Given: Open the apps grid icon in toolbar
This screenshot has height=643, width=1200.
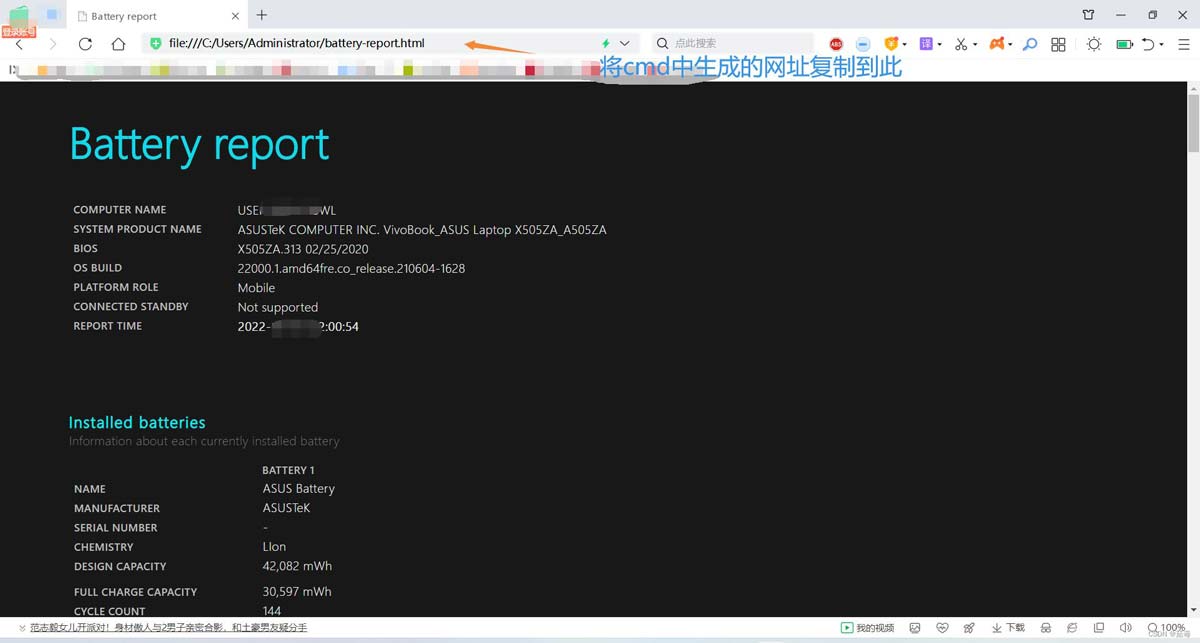Looking at the screenshot, I should [x=1058, y=44].
